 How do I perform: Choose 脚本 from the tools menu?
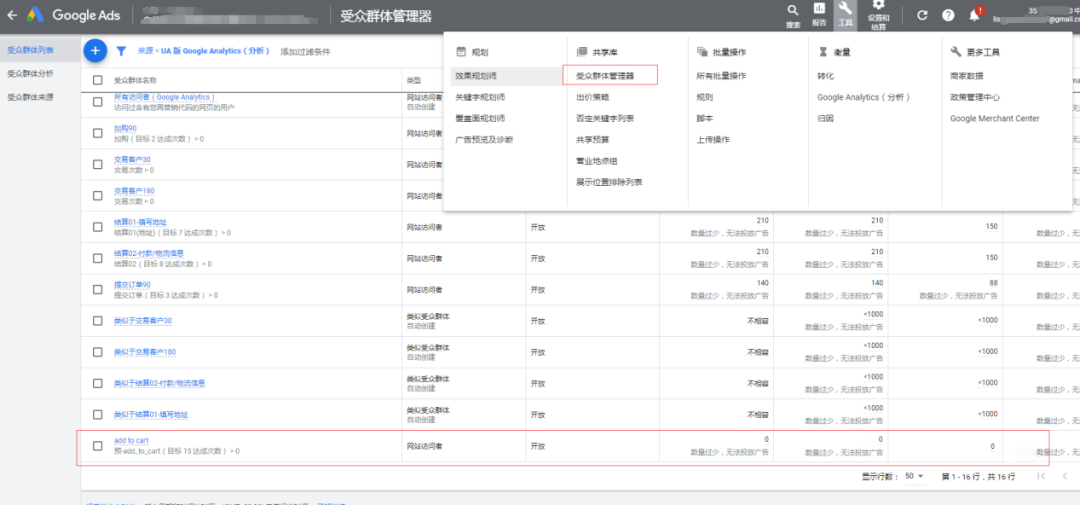pyautogui.click(x=705, y=118)
